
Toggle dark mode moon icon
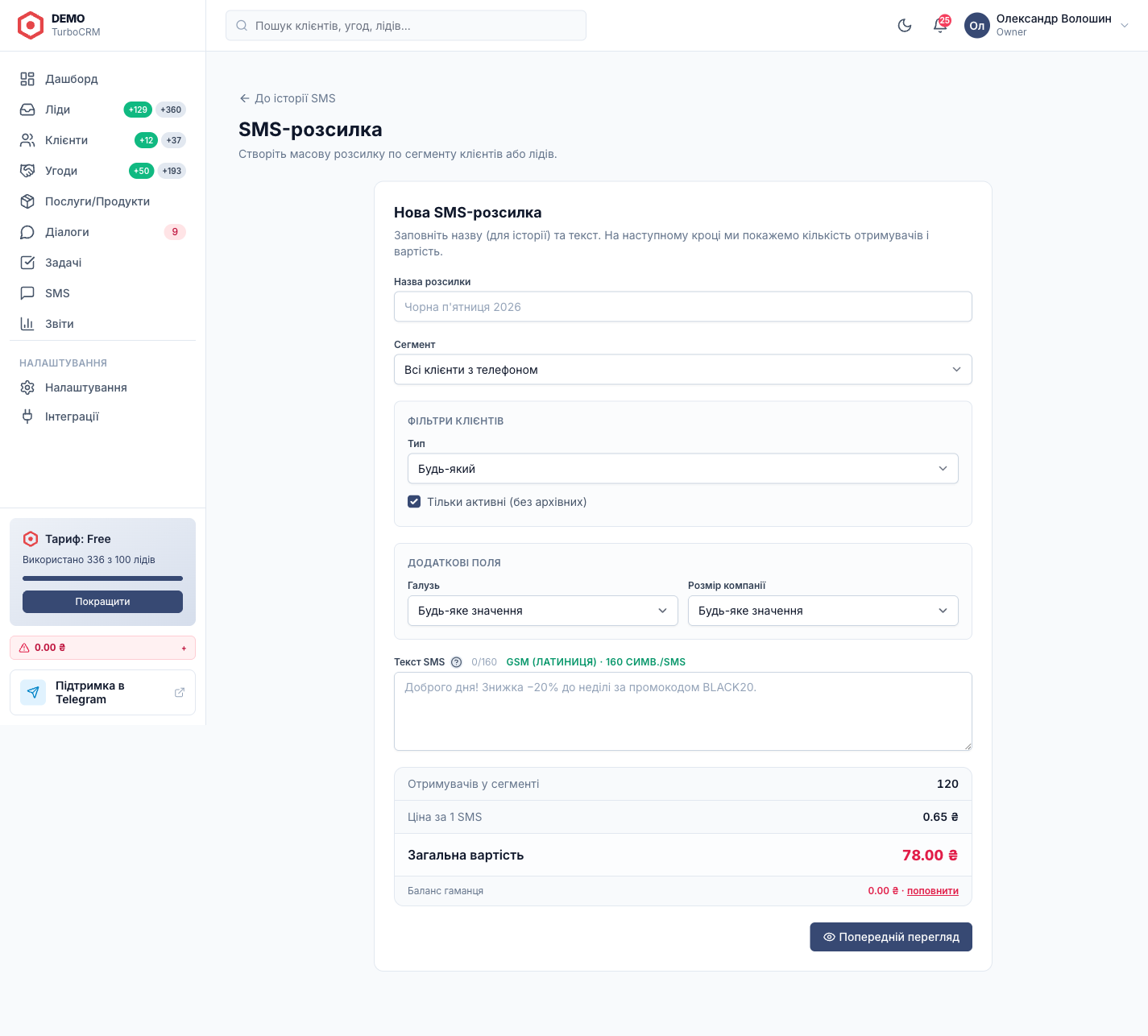[x=905, y=25]
